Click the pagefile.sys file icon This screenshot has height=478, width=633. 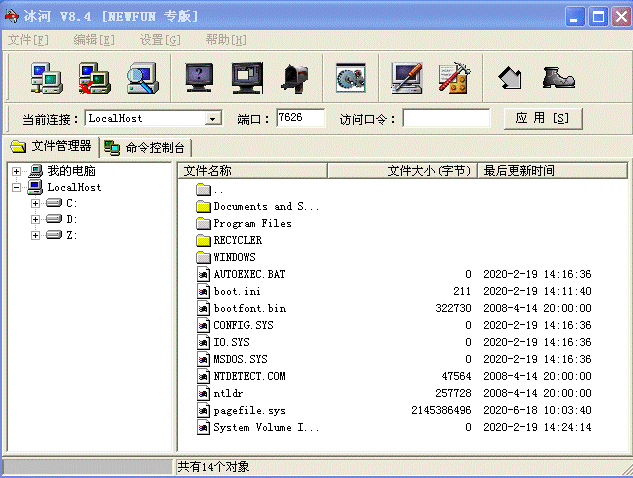click(x=203, y=410)
